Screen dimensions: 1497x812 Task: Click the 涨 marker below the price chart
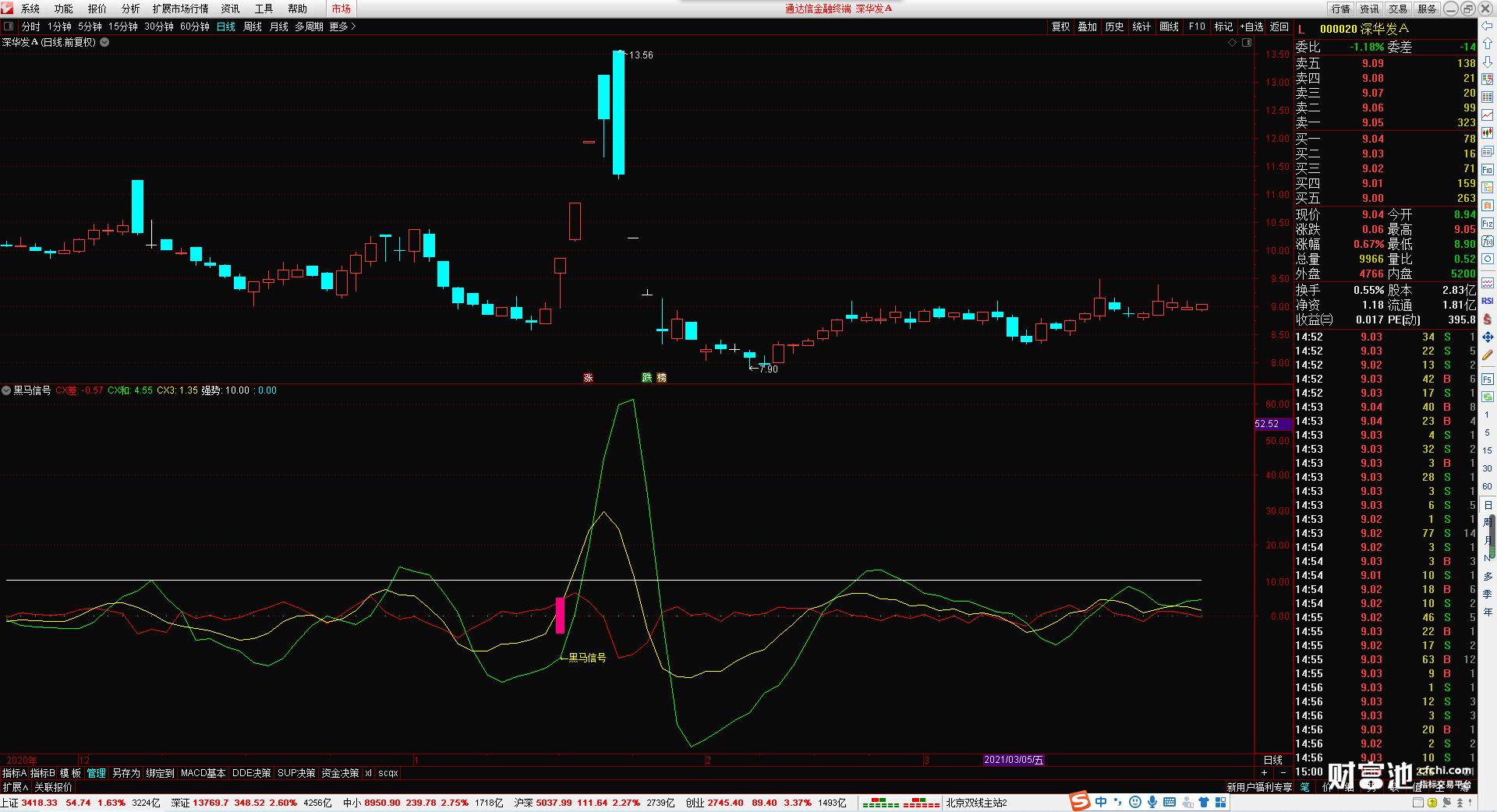[x=588, y=377]
